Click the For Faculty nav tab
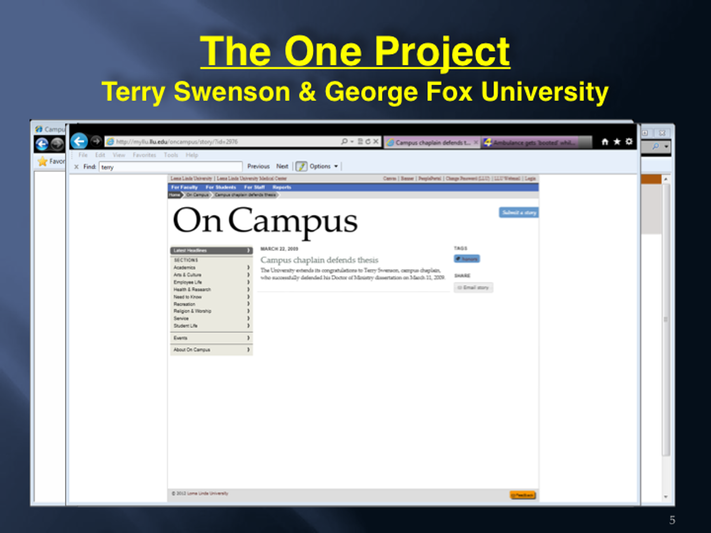 pos(184,187)
